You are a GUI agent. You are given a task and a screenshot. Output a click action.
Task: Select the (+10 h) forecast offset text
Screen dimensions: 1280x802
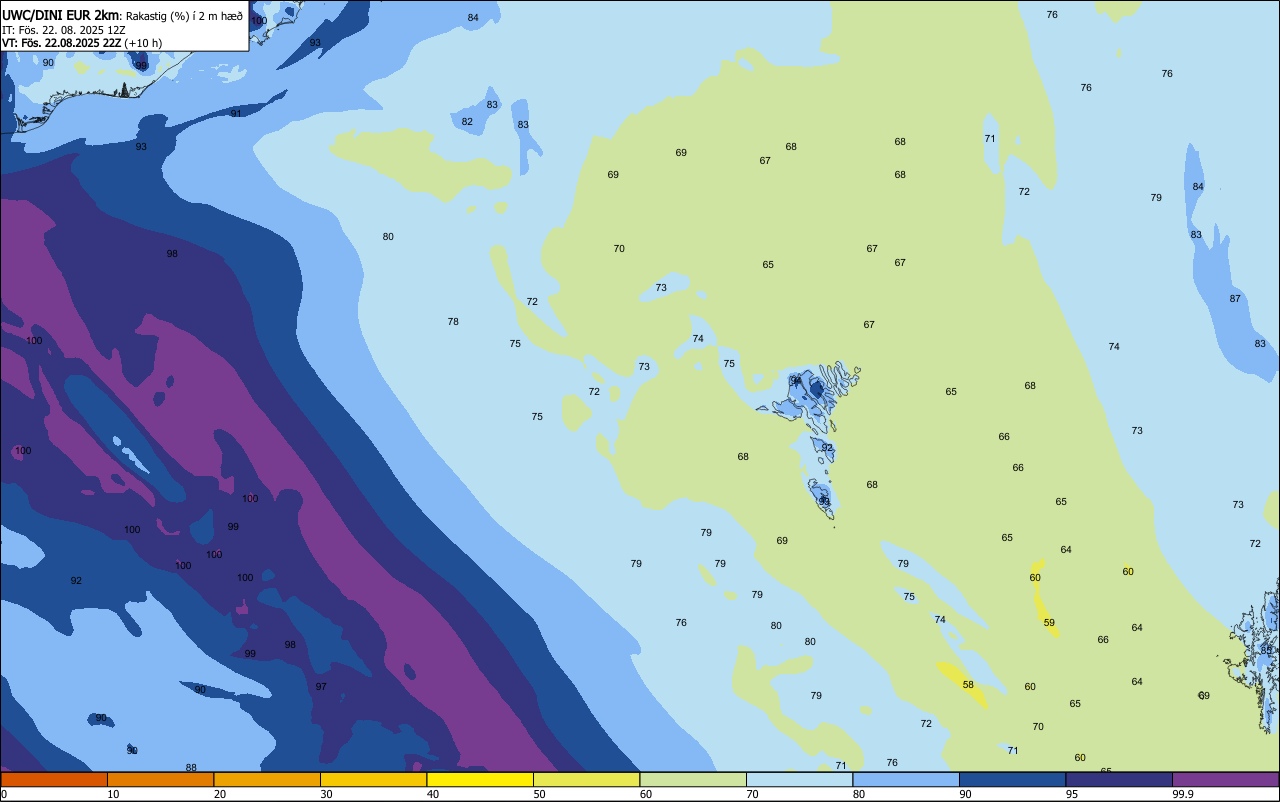(x=143, y=43)
